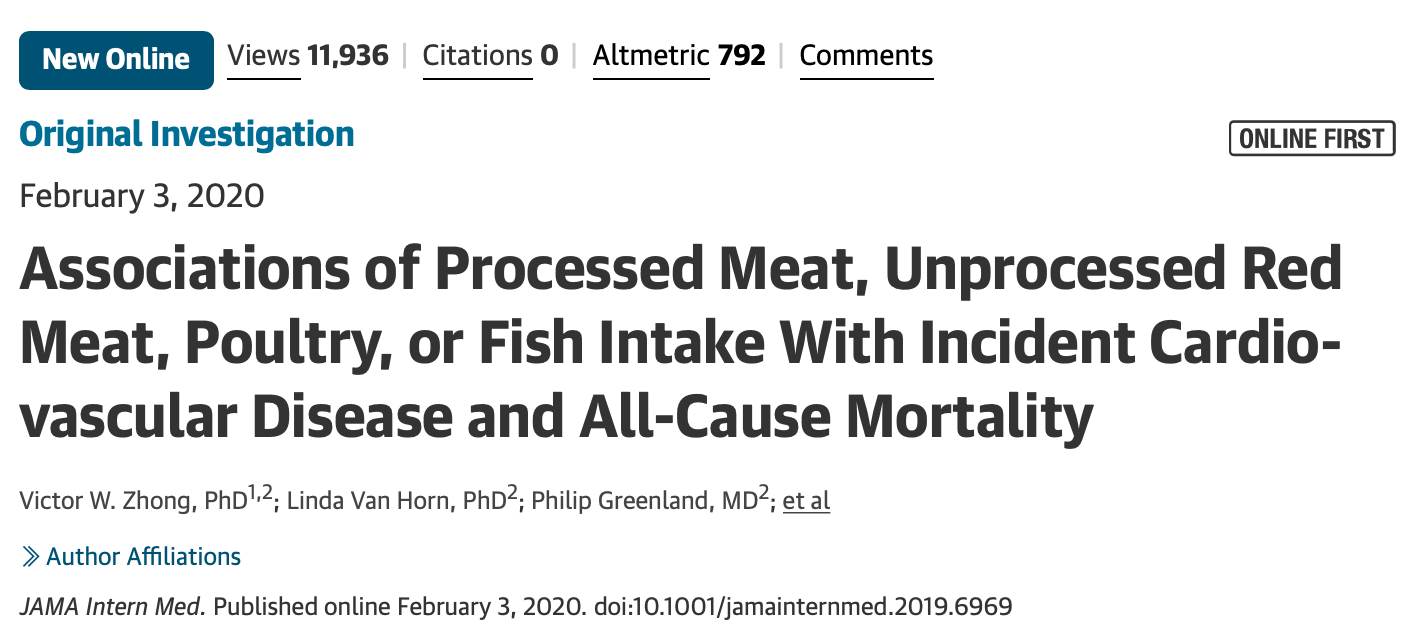
Task: Expand the Author Affiliations section
Action: 143,557
